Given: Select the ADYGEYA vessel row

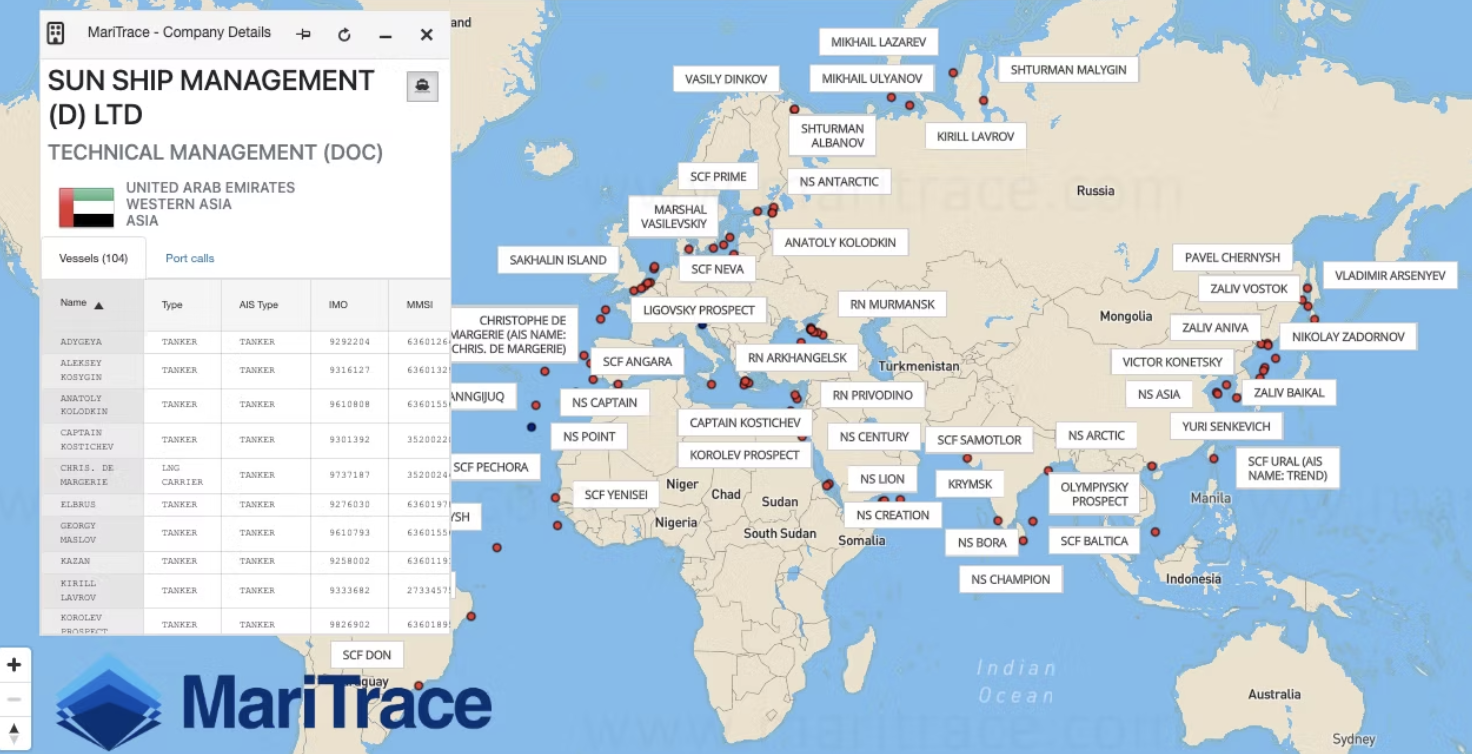Looking at the screenshot, I should pyautogui.click(x=245, y=342).
